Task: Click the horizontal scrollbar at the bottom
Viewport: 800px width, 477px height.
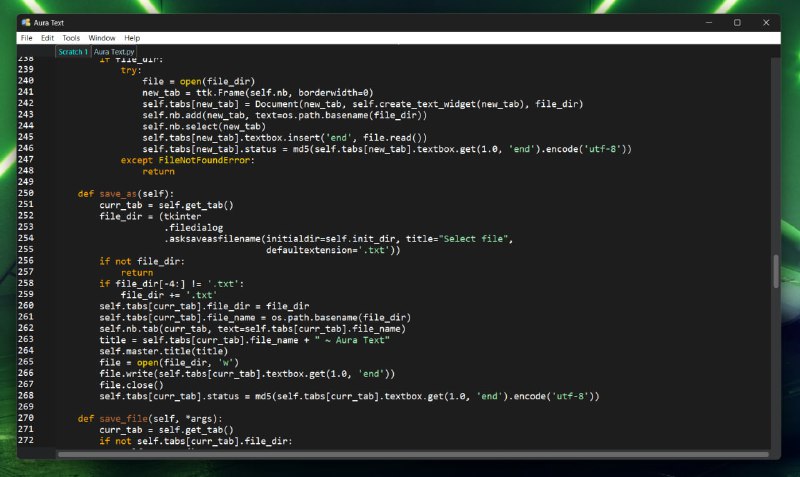Action: click(400, 454)
